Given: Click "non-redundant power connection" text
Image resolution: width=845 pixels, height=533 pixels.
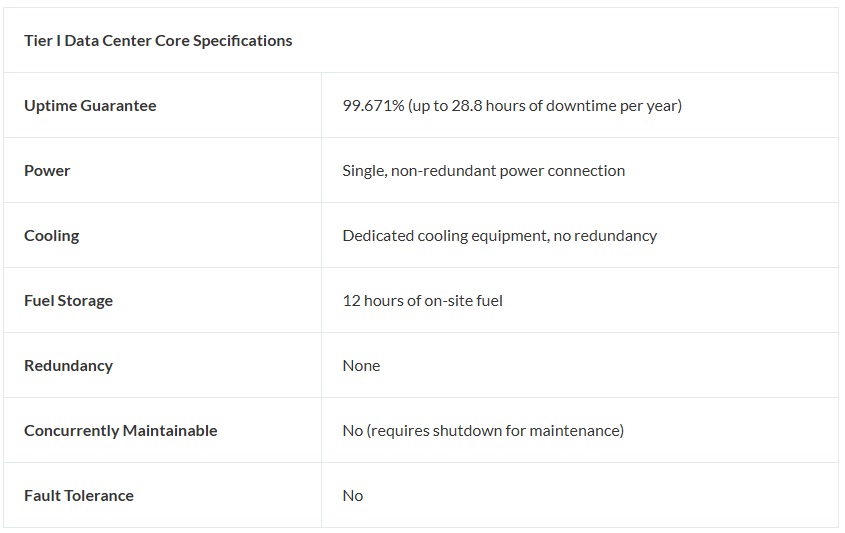Looking at the screenshot, I should point(508,171).
